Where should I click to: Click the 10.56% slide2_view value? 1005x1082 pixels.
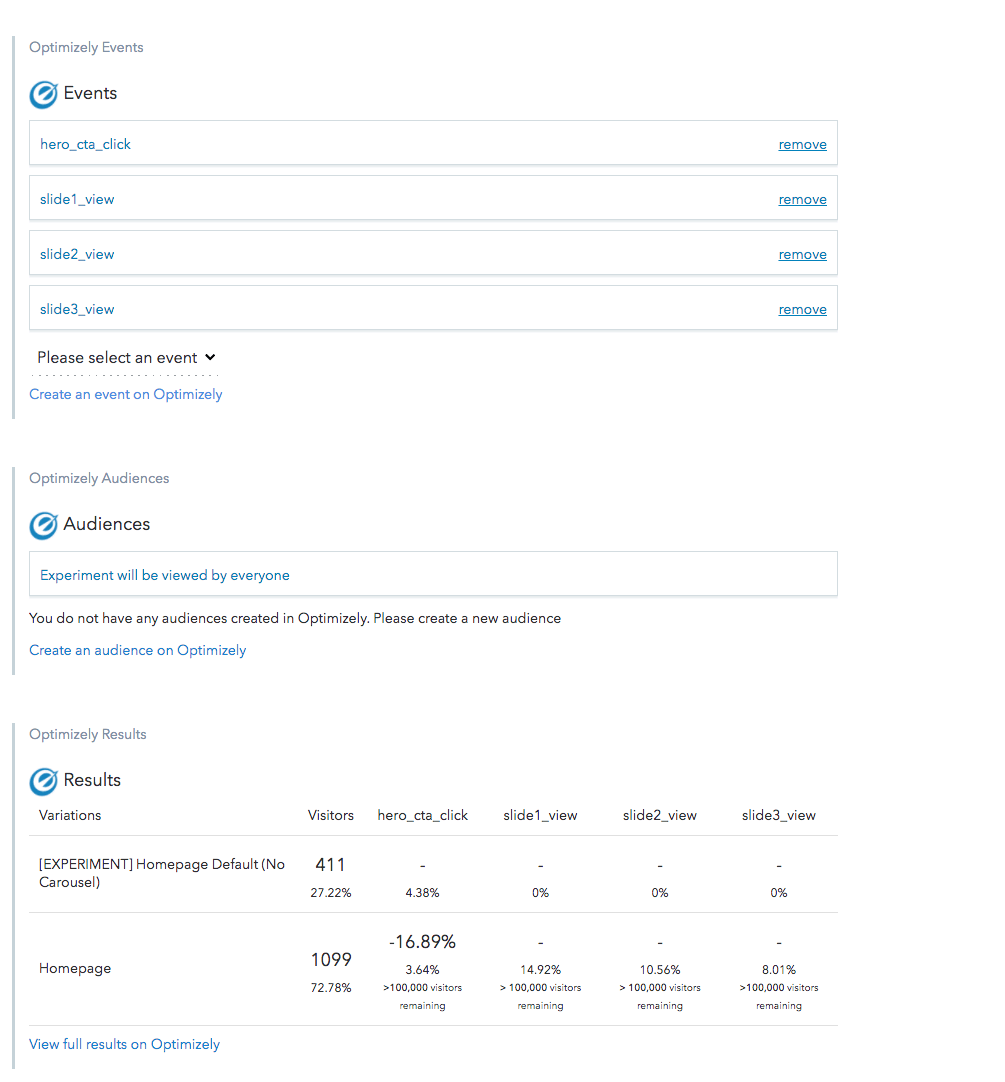[x=660, y=970]
